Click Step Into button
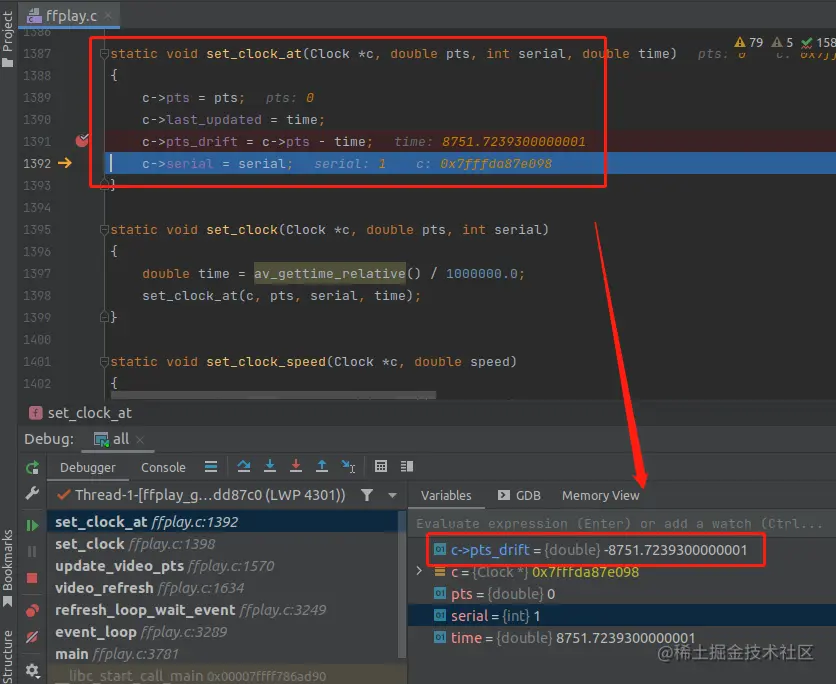Viewport: 836px width, 684px height. (x=270, y=466)
